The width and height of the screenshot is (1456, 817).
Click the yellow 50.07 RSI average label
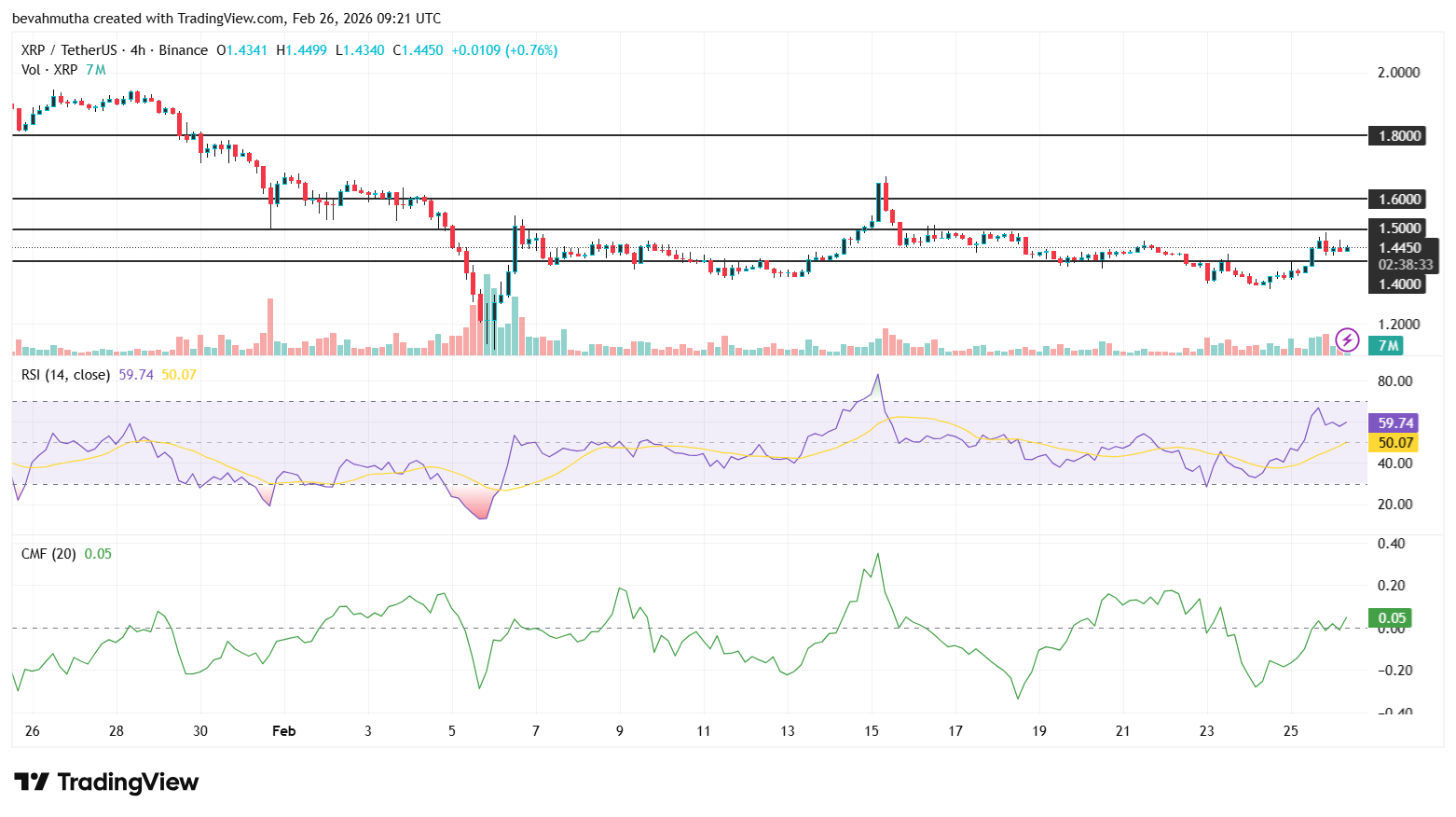1393,443
